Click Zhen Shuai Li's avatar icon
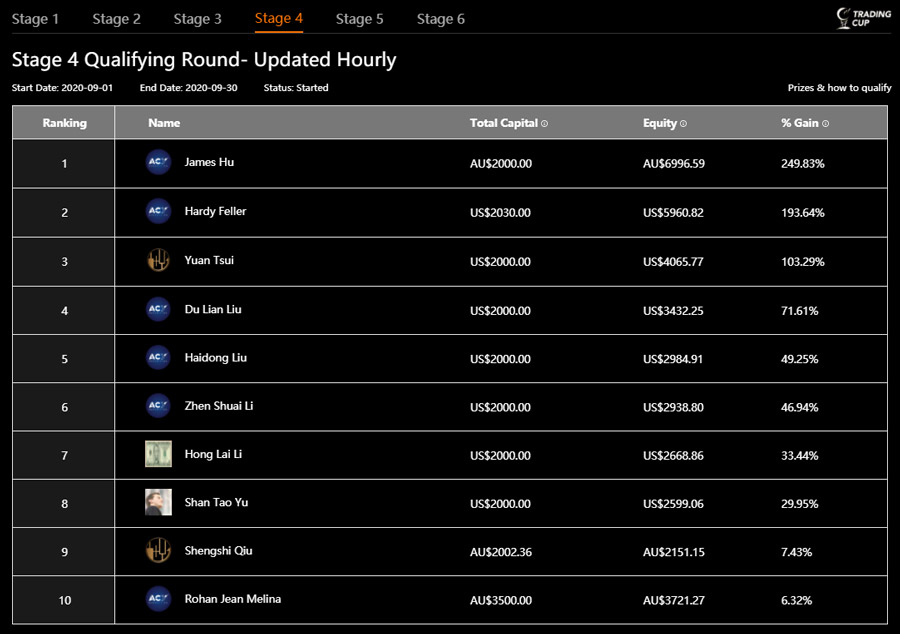The width and height of the screenshot is (900, 634). point(158,406)
